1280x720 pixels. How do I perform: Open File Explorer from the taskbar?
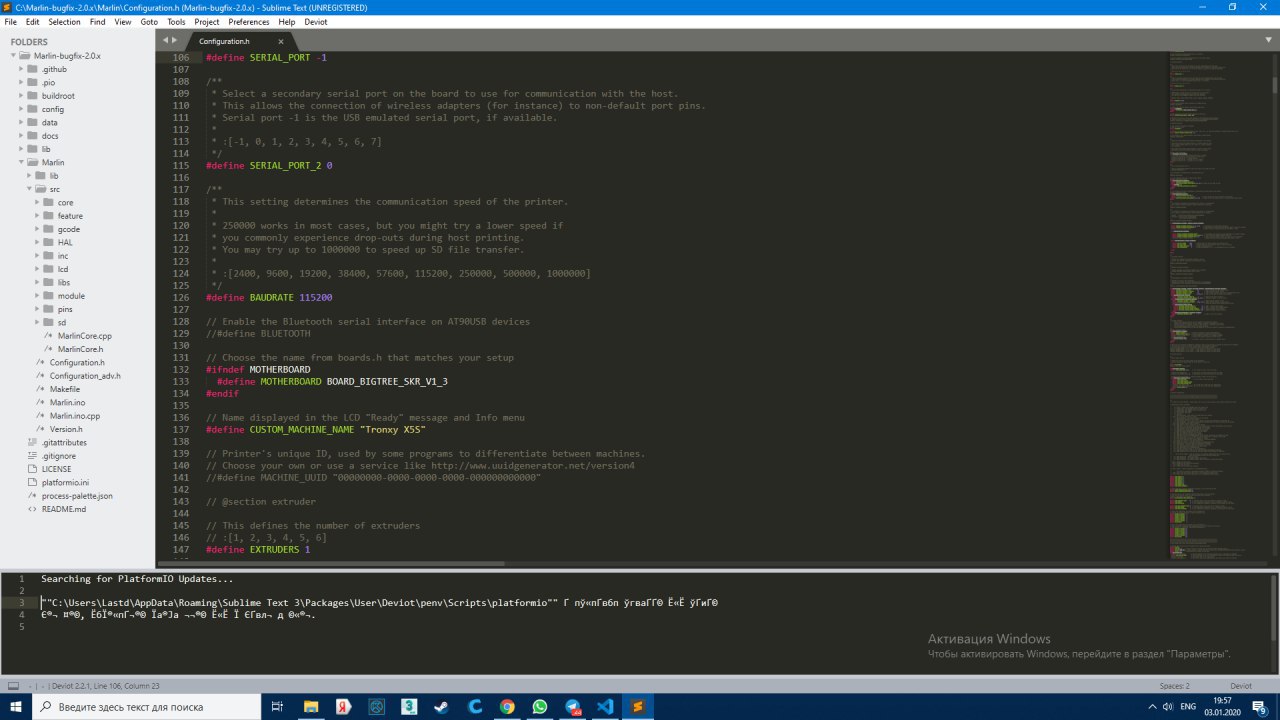pos(310,706)
